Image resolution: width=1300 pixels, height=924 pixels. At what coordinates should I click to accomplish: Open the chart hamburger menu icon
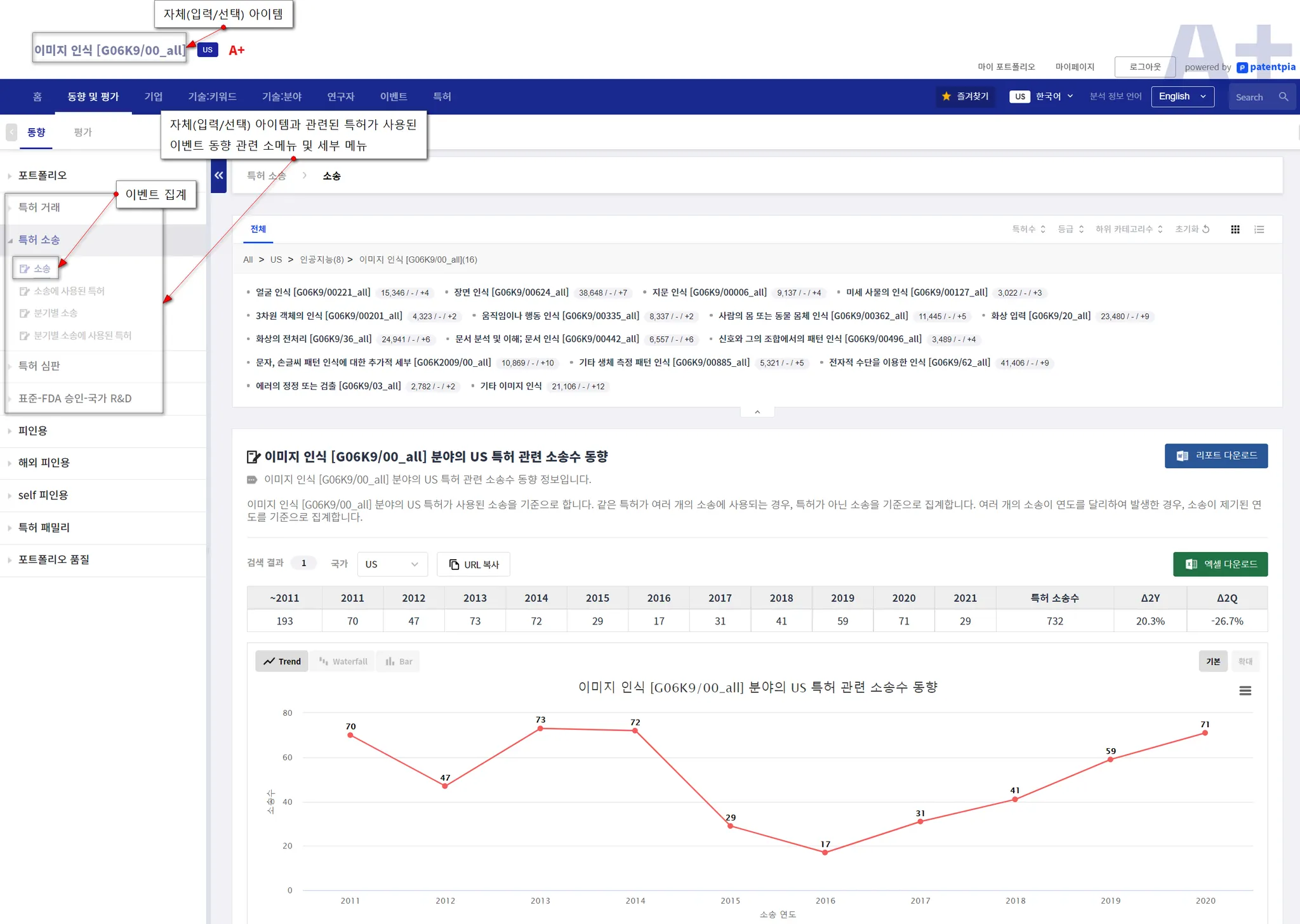pyautogui.click(x=1245, y=690)
